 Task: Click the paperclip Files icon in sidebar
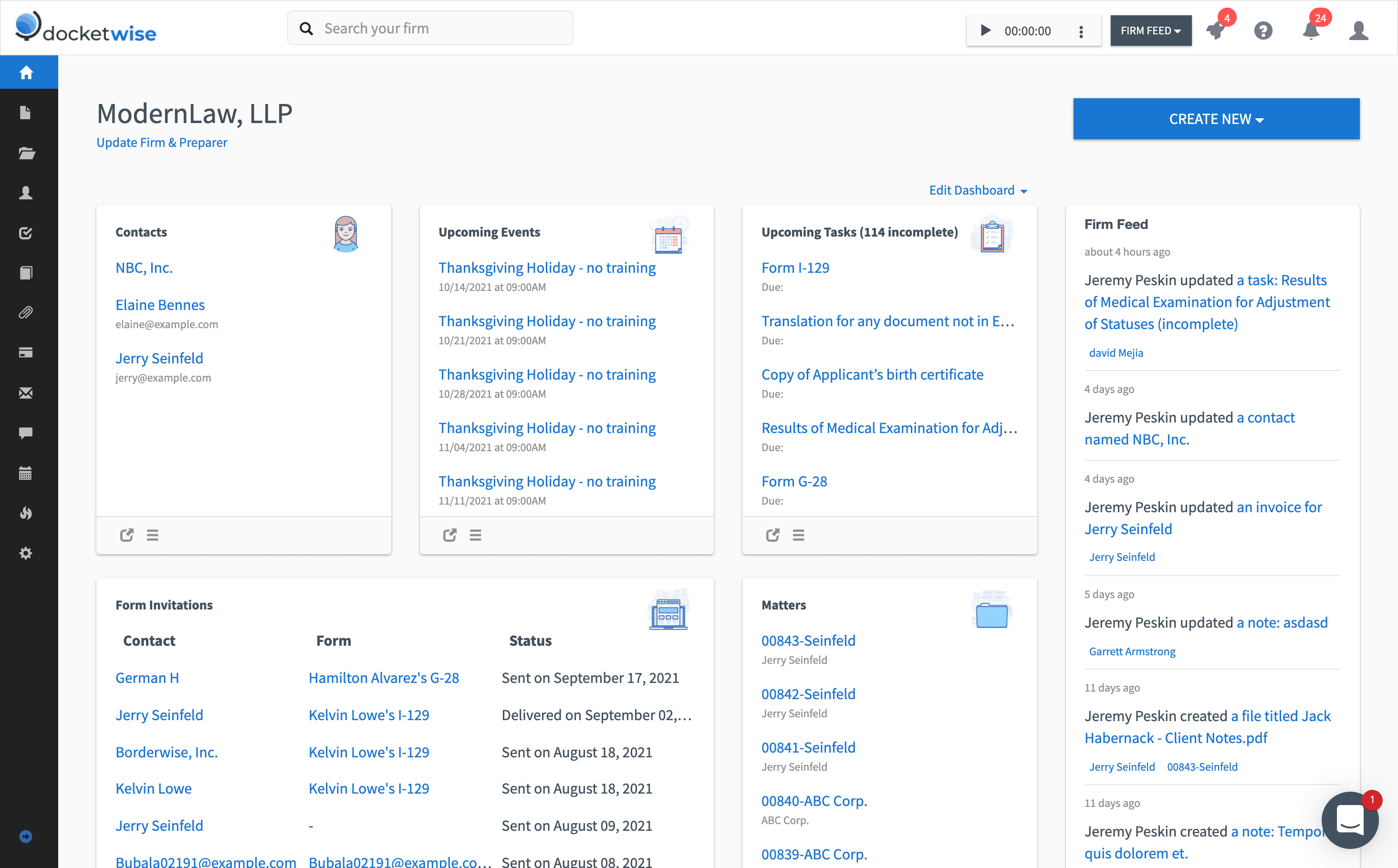coord(26,312)
